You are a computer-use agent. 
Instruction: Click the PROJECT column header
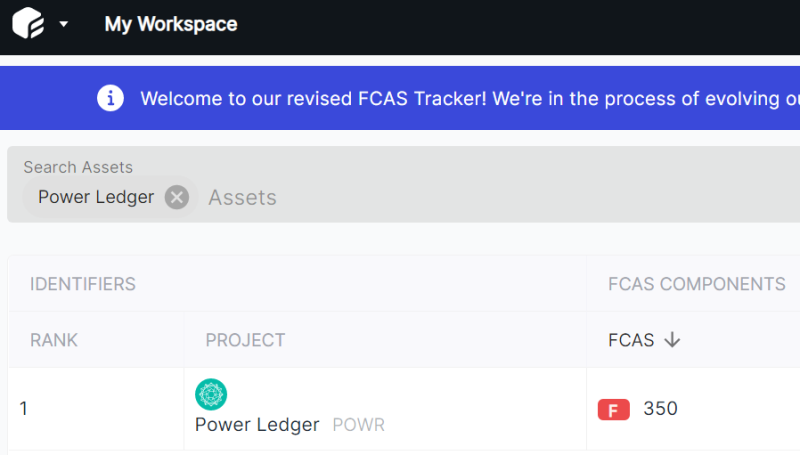click(245, 340)
